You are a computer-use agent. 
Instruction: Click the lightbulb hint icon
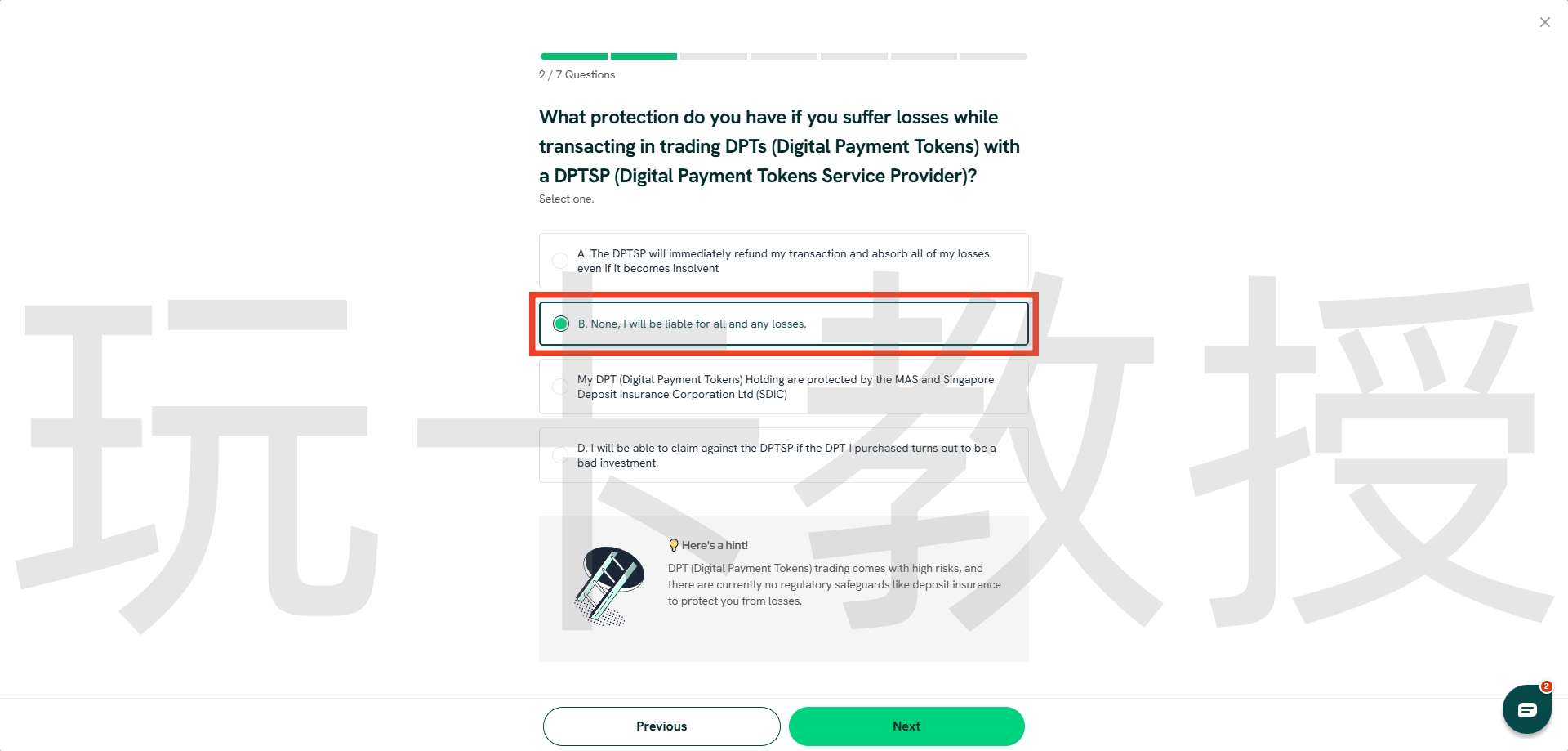click(674, 545)
